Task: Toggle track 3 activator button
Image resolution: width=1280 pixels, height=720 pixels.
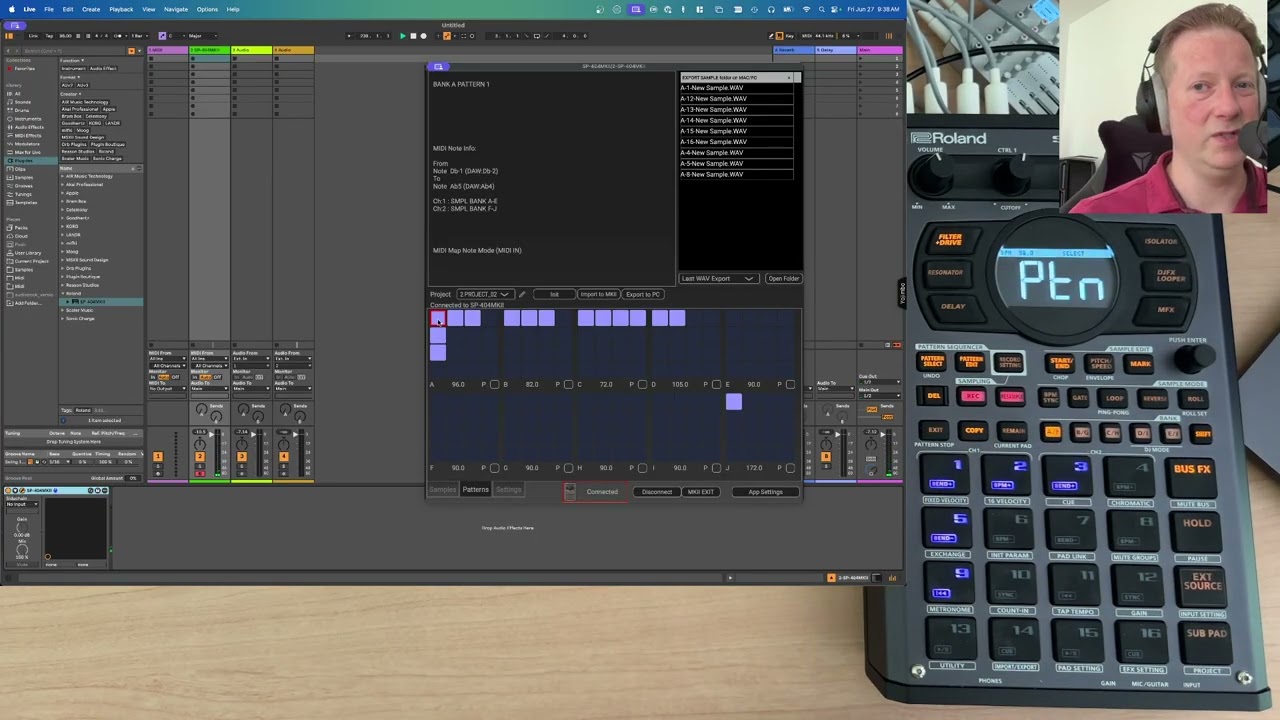Action: pyautogui.click(x=241, y=456)
